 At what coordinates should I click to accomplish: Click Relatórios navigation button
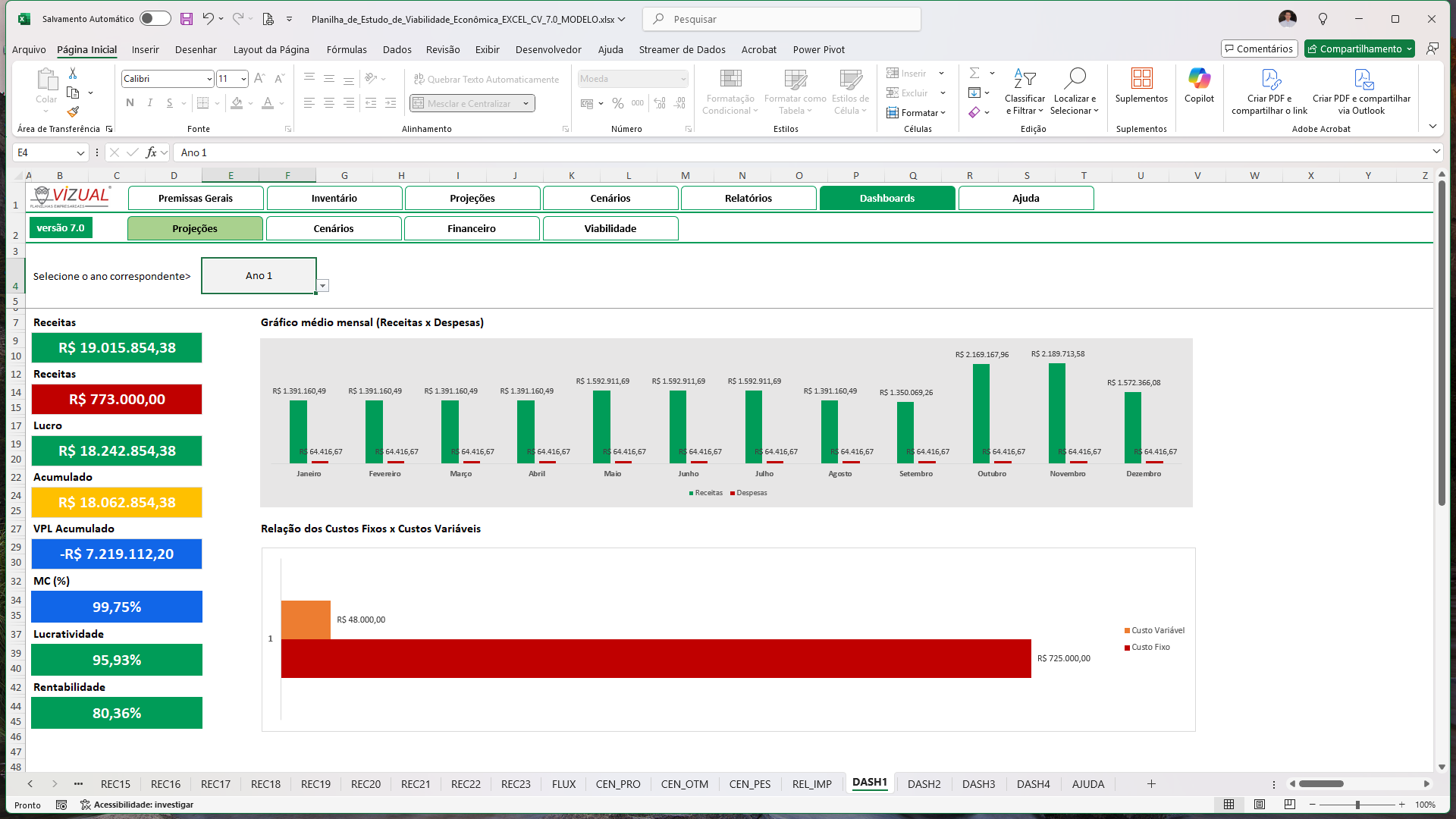[748, 198]
